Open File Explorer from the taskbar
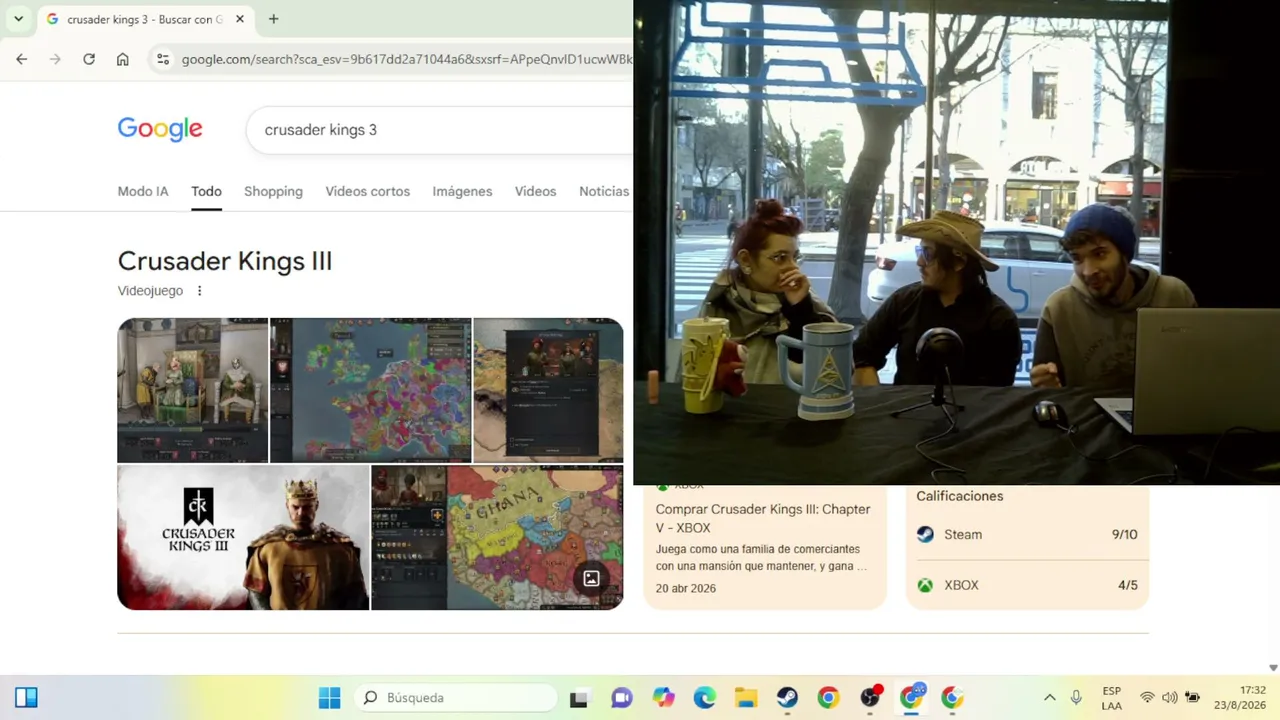This screenshot has width=1280, height=720. point(746,698)
